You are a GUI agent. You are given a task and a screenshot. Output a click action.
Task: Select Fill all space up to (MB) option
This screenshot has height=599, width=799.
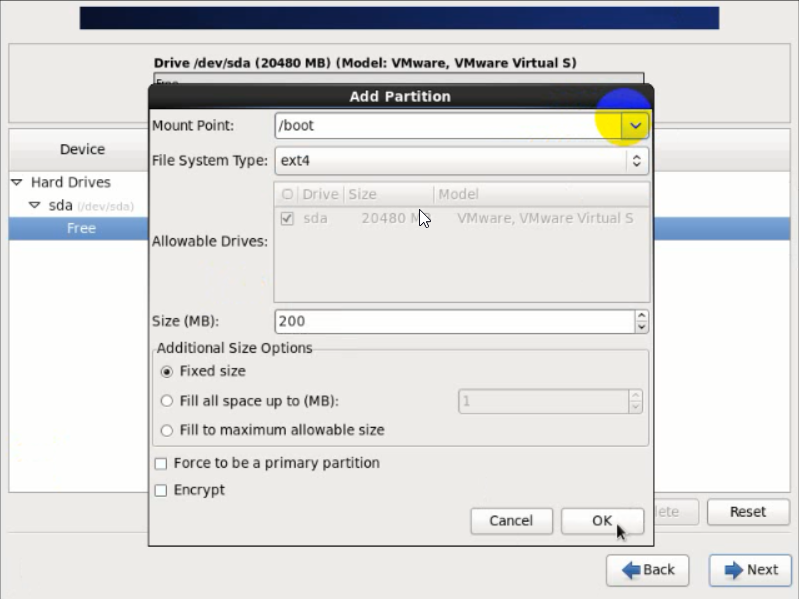coord(167,401)
